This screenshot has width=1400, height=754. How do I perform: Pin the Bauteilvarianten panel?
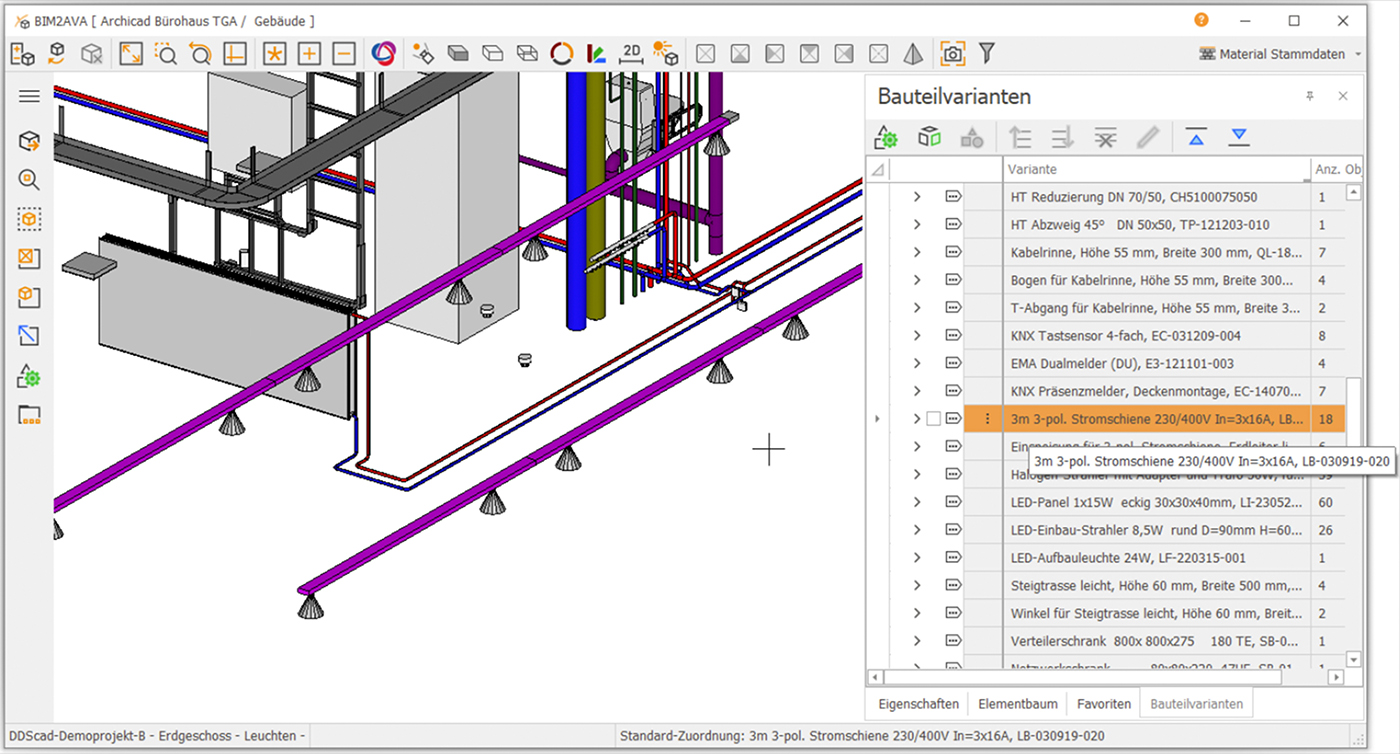pos(1309,96)
